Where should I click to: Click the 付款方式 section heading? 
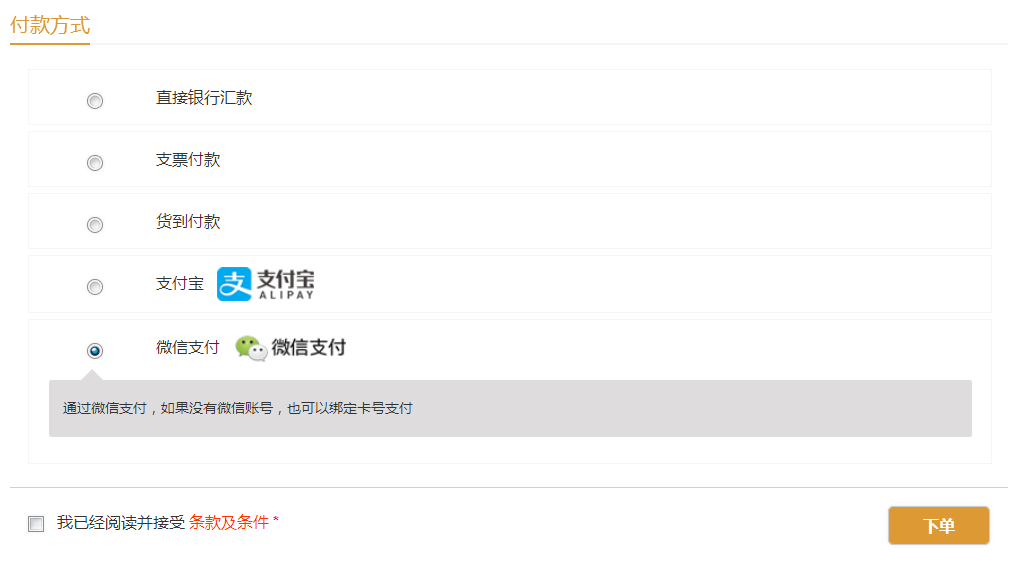pyautogui.click(x=50, y=25)
